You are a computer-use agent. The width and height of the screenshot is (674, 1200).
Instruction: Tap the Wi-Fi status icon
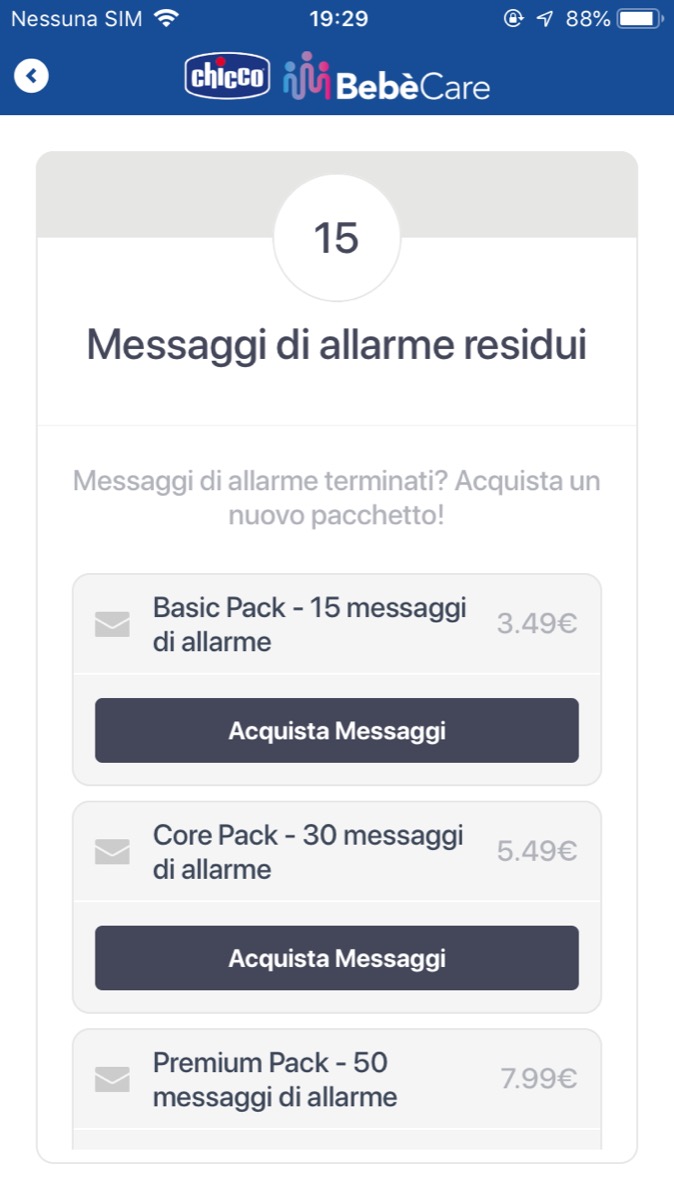tap(167, 19)
